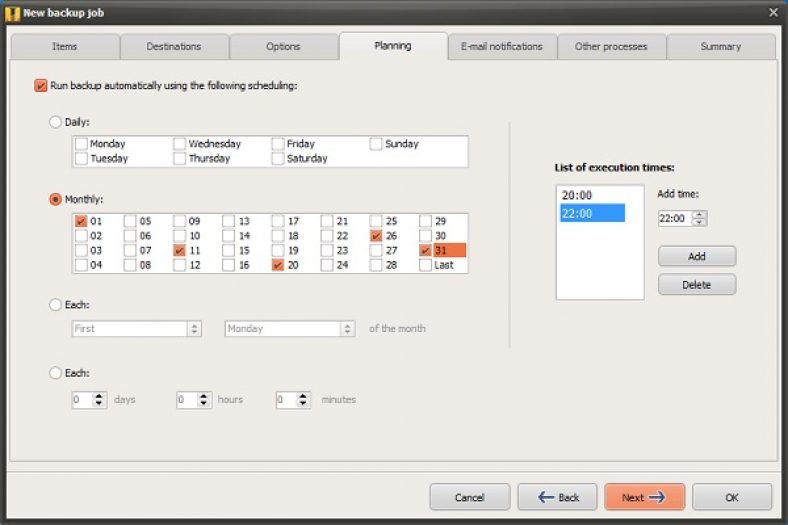Select Each radio above First/Monday dropdowns
The image size is (788, 525).
click(55, 304)
